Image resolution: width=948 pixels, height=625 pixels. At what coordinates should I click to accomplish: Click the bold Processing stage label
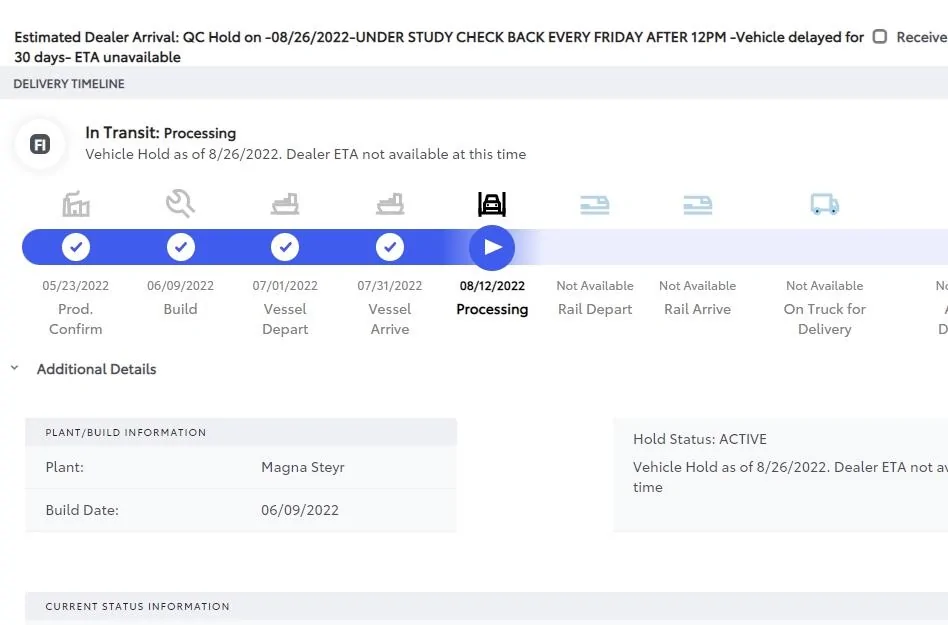coord(492,309)
